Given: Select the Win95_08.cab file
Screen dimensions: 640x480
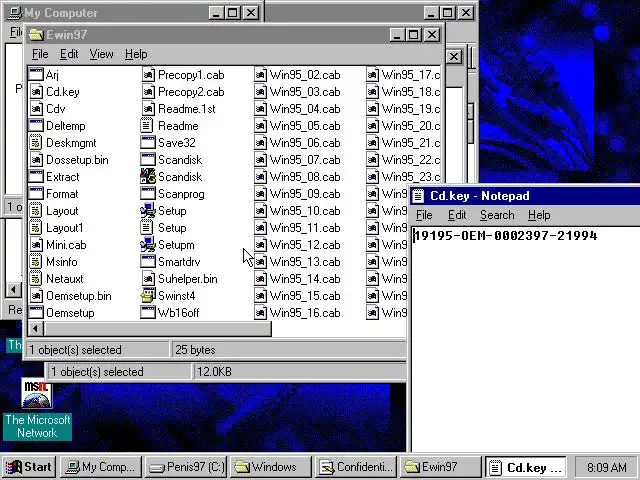Looking at the screenshot, I should pyautogui.click(x=297, y=177).
